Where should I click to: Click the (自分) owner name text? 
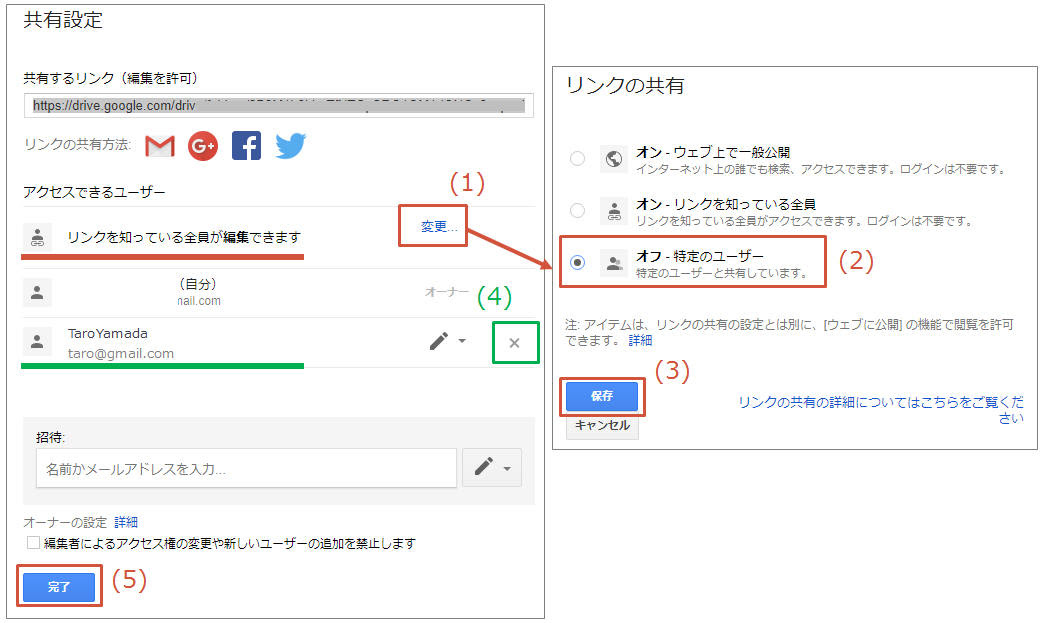198,284
